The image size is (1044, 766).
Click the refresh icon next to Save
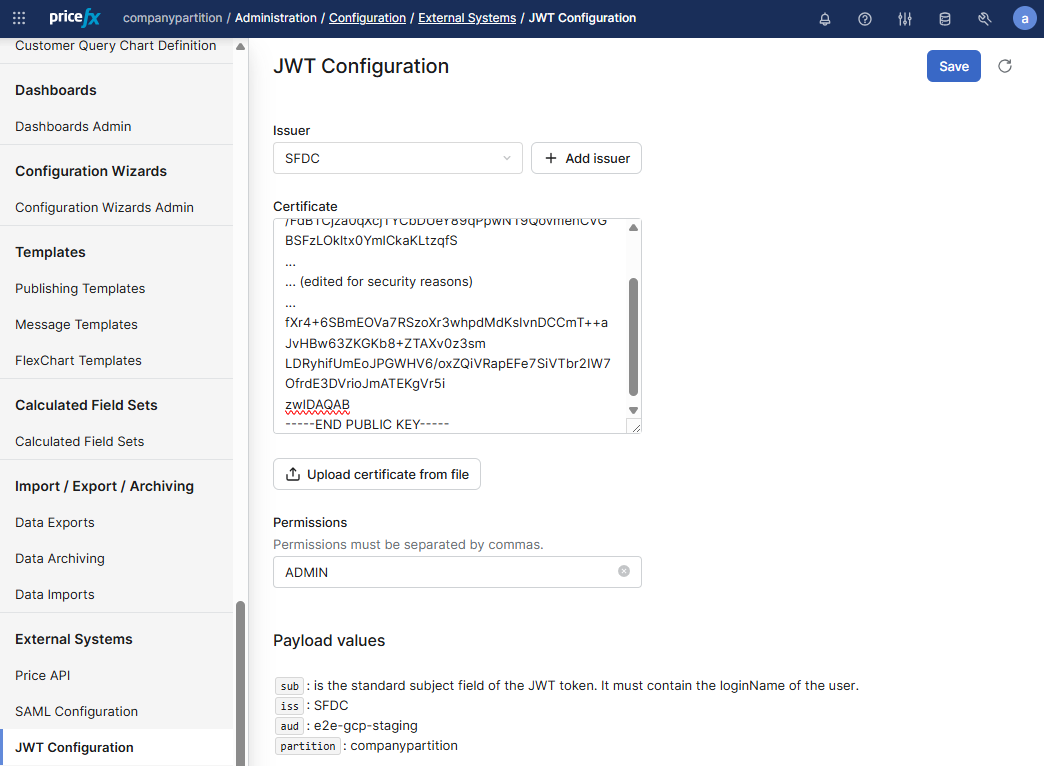point(1005,66)
